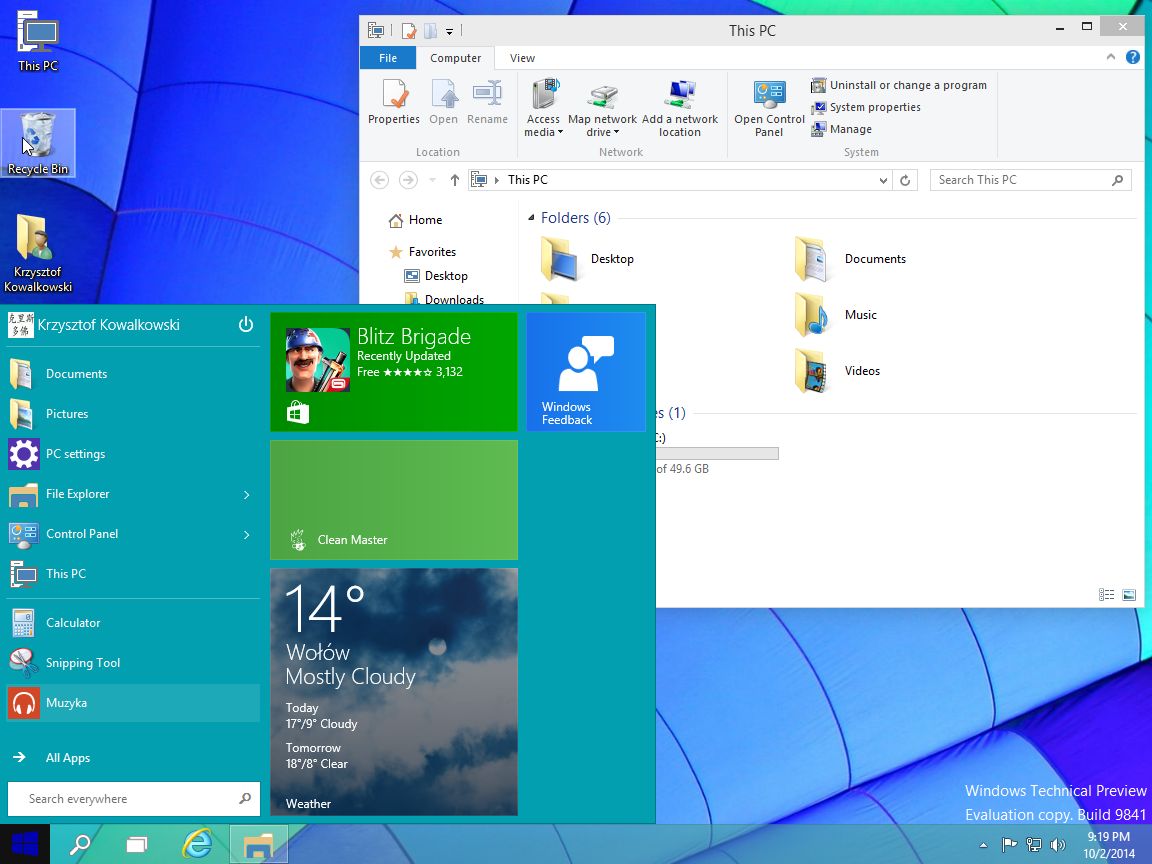Click Uninstall or change a program
This screenshot has width=1152, height=864.
coord(899,85)
